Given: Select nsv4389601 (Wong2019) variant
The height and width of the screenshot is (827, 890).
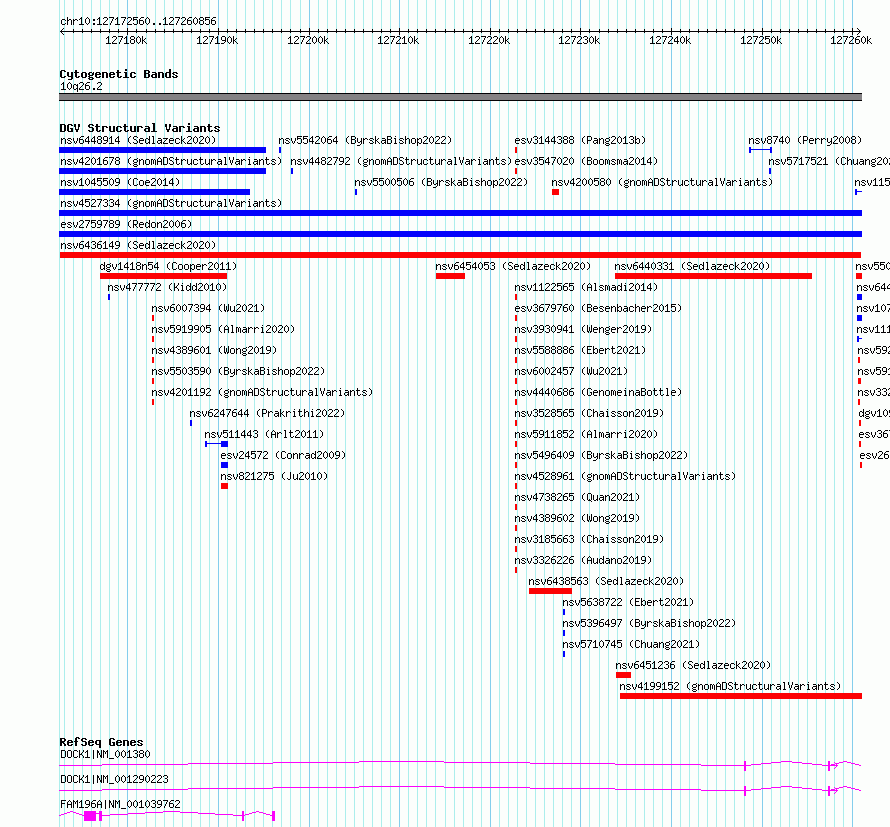Looking at the screenshot, I should [x=214, y=350].
